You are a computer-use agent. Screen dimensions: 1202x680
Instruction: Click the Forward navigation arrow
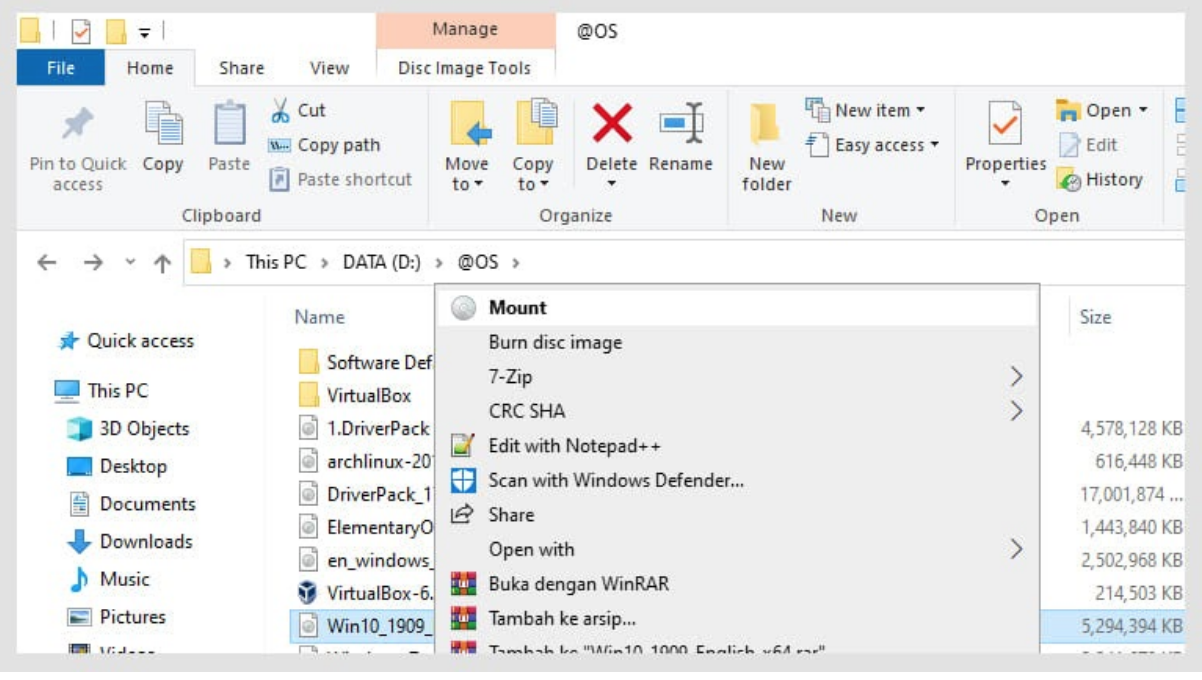tap(93, 263)
